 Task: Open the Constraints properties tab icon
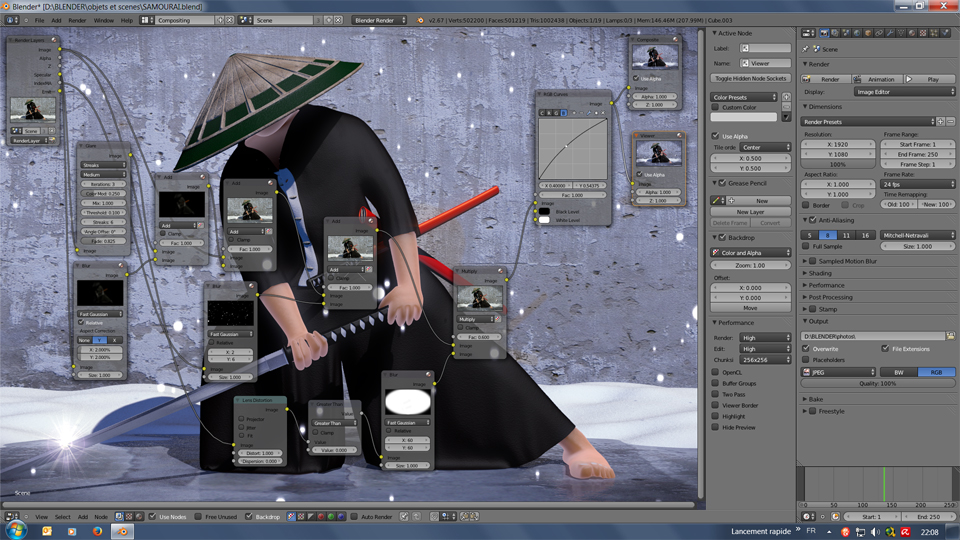879,32
